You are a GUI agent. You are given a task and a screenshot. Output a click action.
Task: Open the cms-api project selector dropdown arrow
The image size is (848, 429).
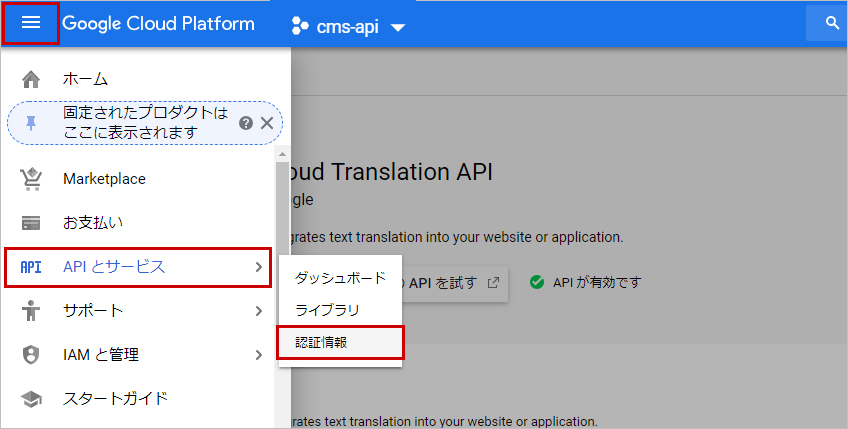[x=398, y=27]
